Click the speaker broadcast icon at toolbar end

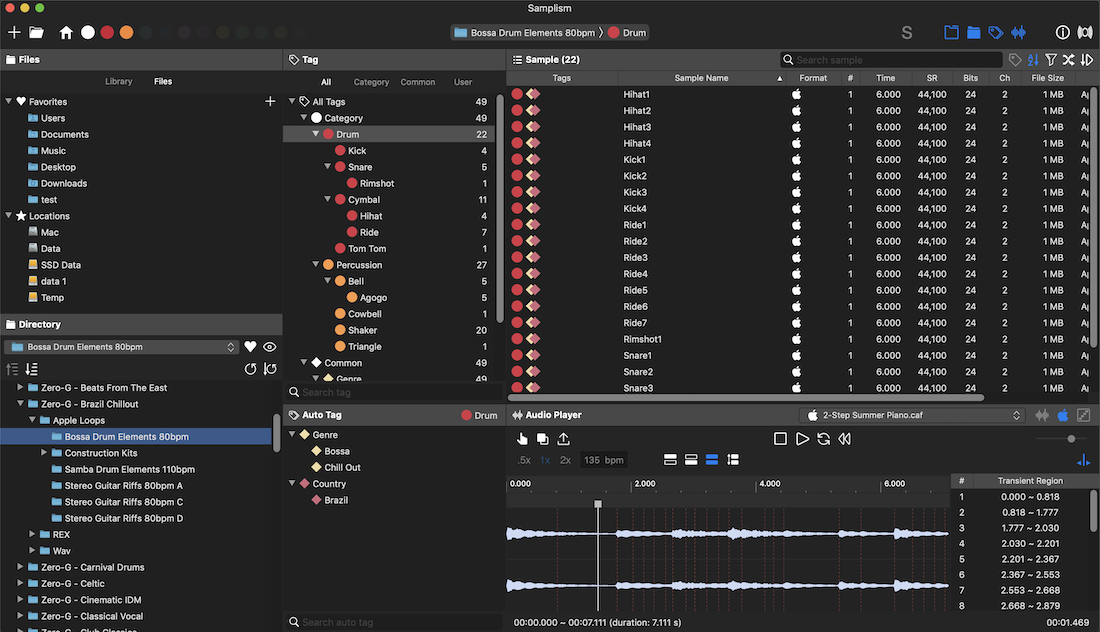click(1085, 32)
